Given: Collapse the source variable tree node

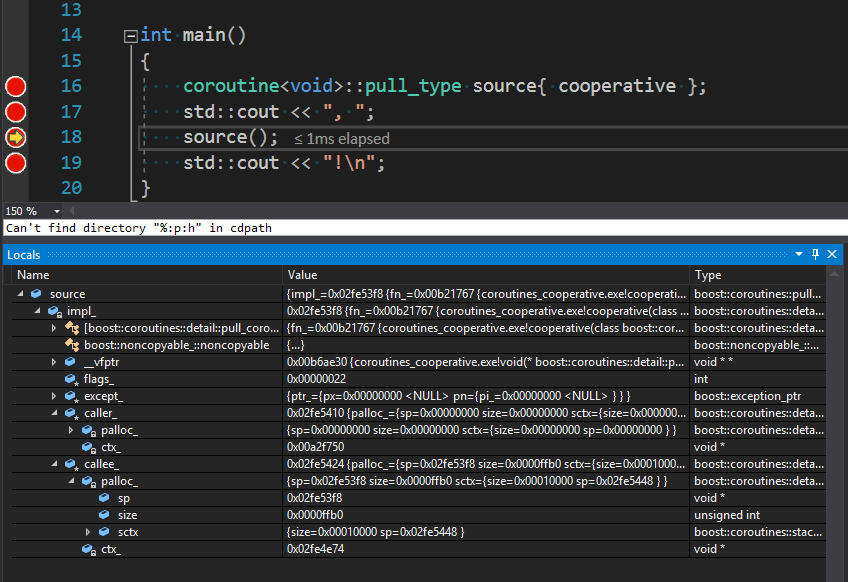Looking at the screenshot, I should [x=22, y=294].
